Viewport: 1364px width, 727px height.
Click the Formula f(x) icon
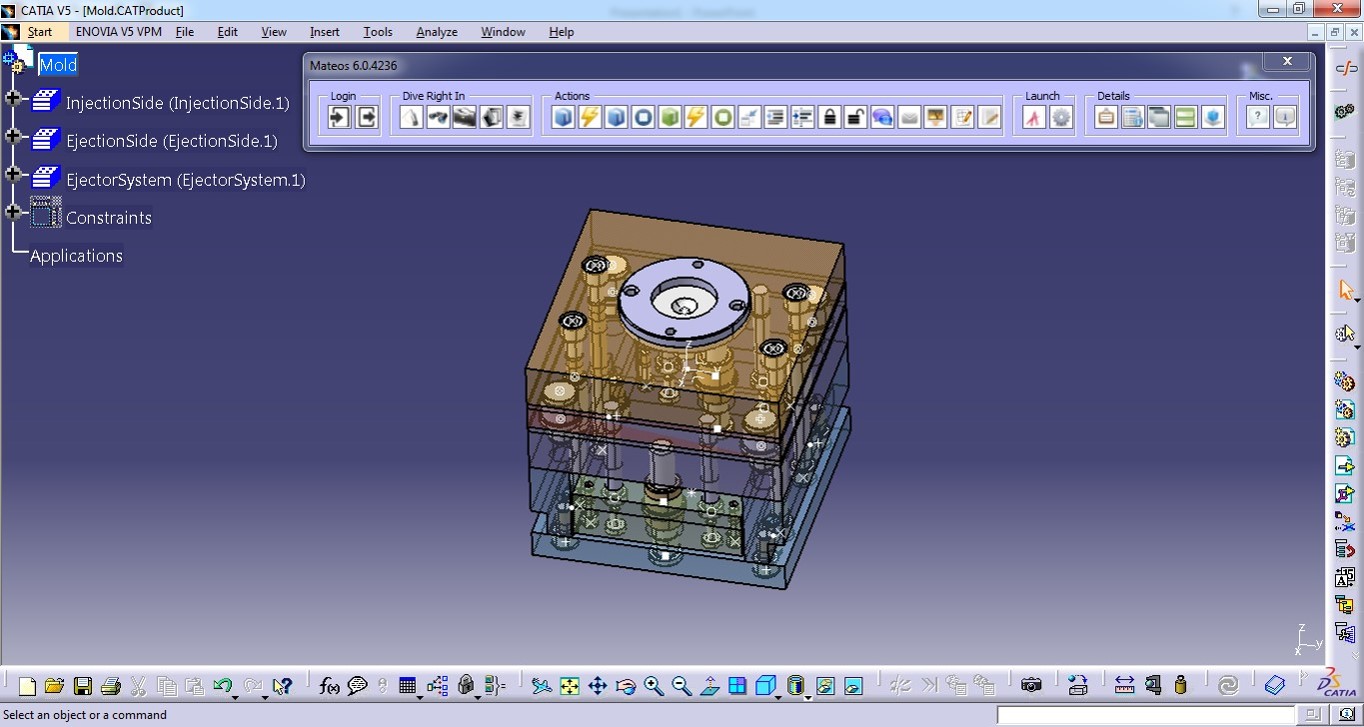point(329,686)
